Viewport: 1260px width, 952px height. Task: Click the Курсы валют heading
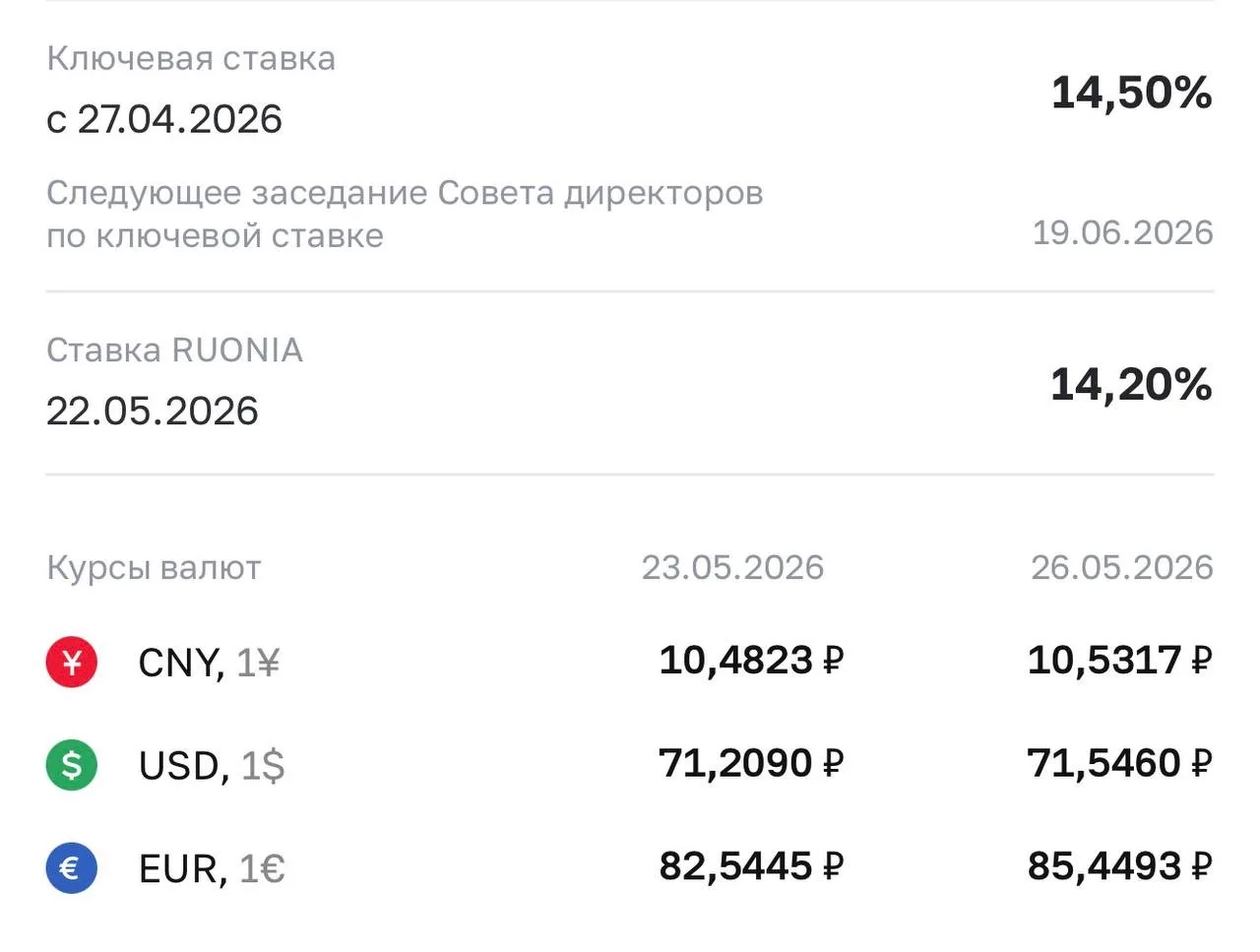(154, 567)
